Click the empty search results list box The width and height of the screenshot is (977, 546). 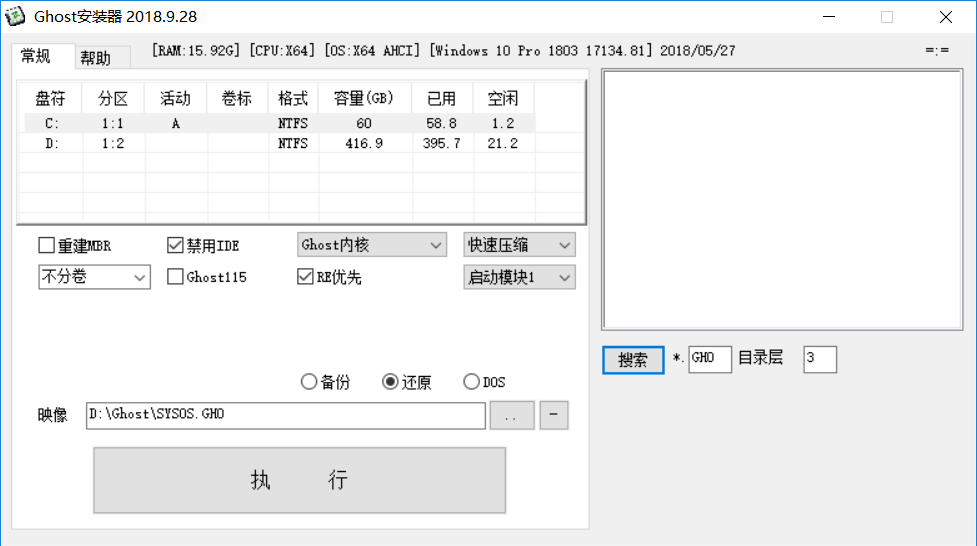tap(782, 199)
